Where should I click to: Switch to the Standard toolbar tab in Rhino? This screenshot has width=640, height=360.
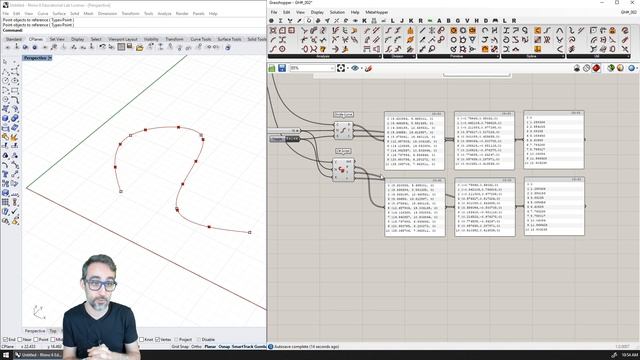coord(14,39)
